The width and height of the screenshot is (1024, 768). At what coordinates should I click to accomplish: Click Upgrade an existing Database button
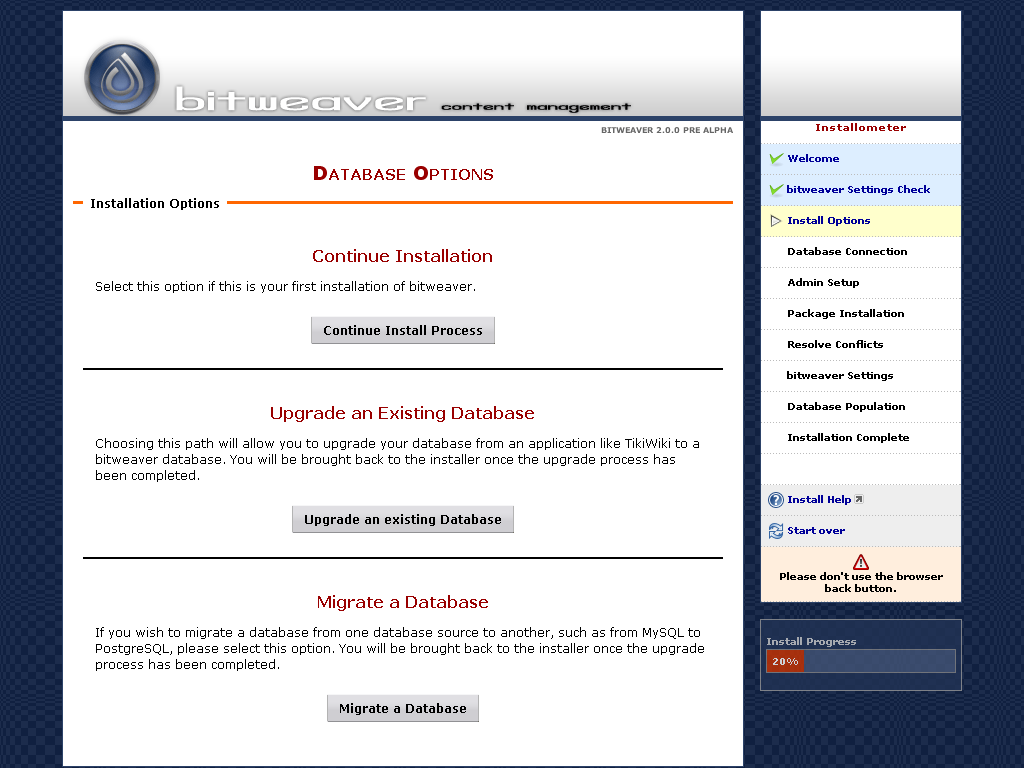[x=403, y=520]
